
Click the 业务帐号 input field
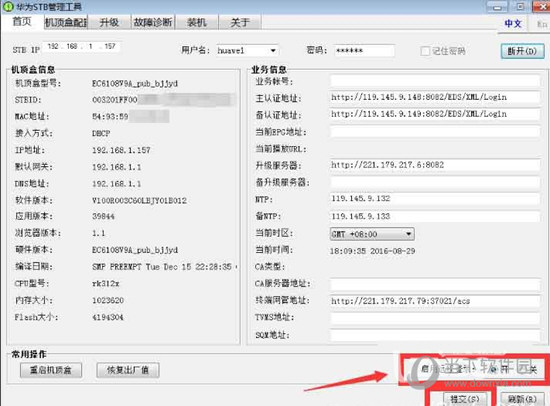435,81
